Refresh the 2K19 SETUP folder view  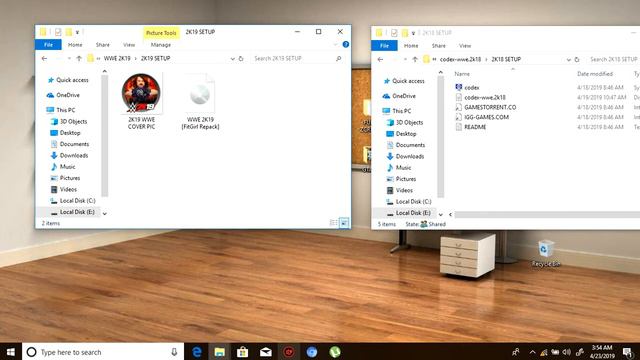click(x=241, y=59)
